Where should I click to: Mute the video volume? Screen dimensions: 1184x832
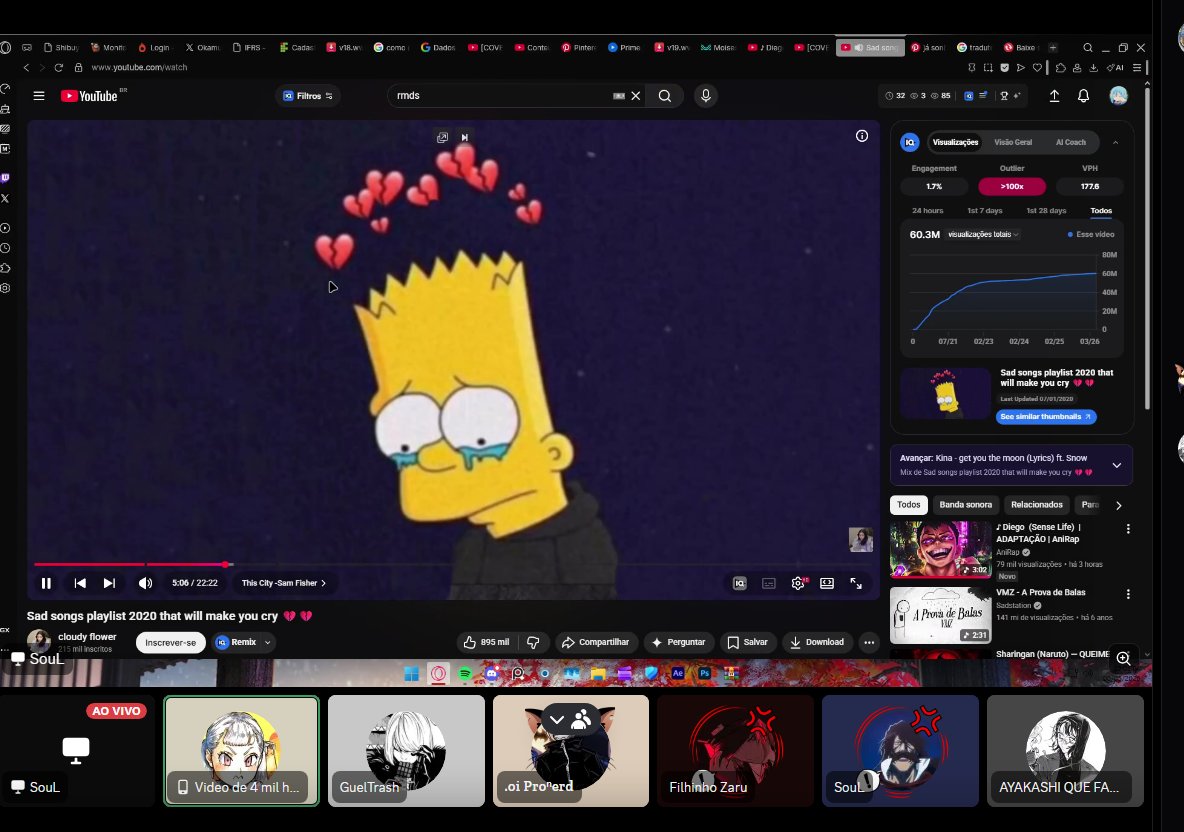pos(145,583)
